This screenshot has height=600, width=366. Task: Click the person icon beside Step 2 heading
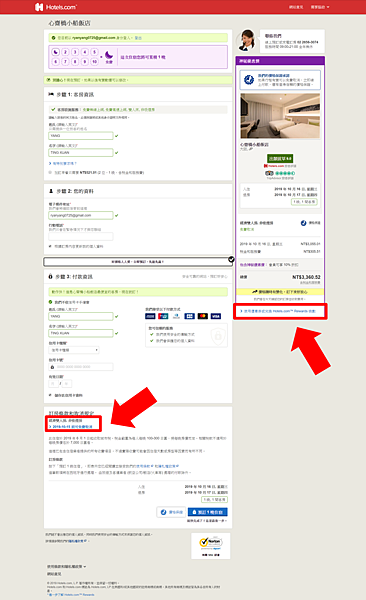tap(51, 191)
